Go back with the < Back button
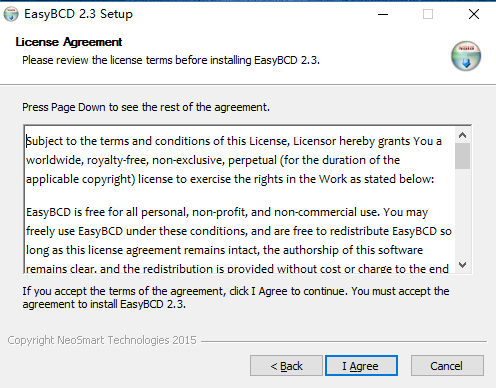The width and height of the screenshot is (496, 388). [286, 366]
